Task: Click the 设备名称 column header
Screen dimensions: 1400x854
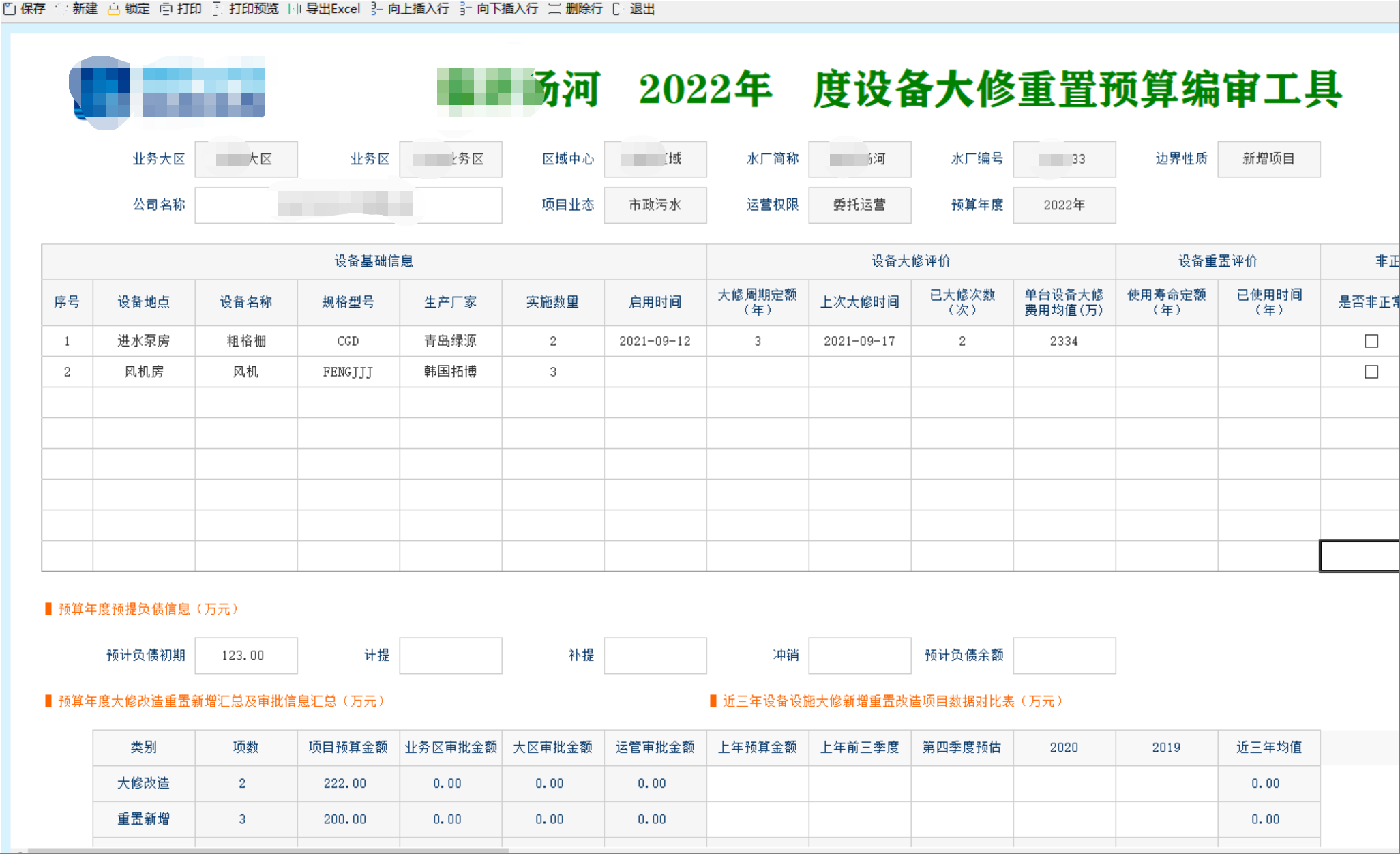Action: (246, 302)
